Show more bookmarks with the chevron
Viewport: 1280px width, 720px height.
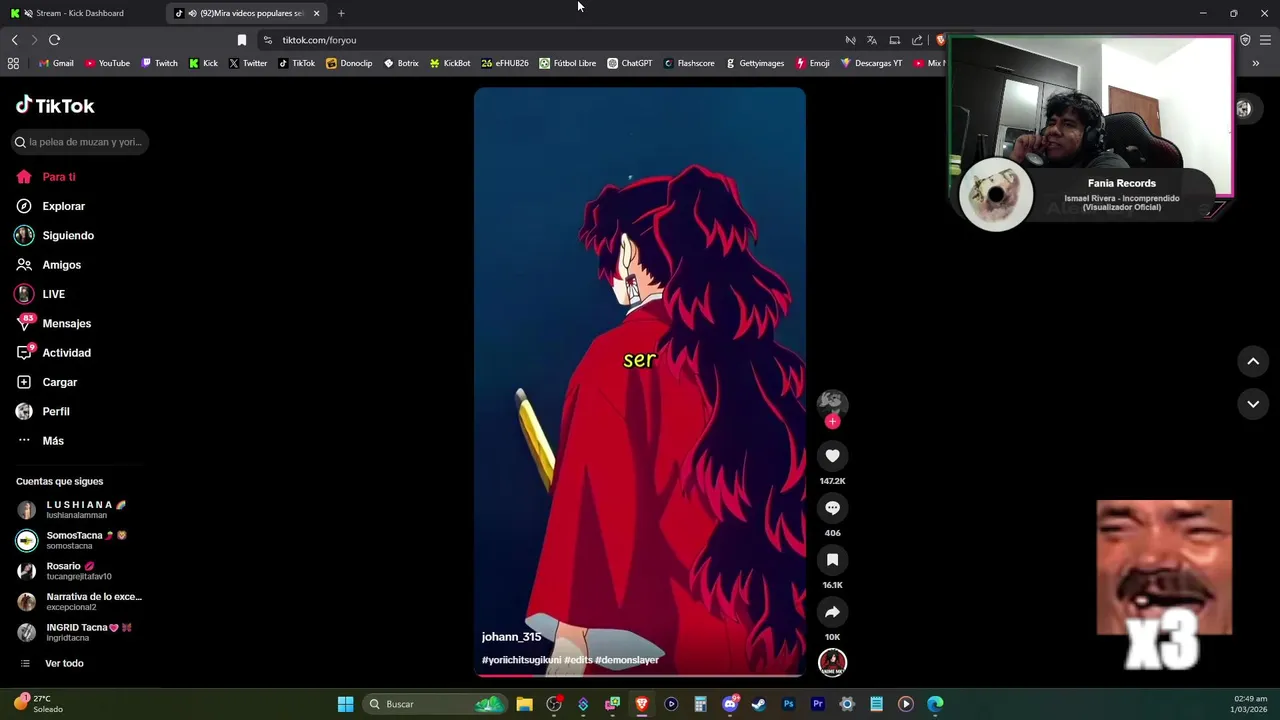pos(1256,63)
